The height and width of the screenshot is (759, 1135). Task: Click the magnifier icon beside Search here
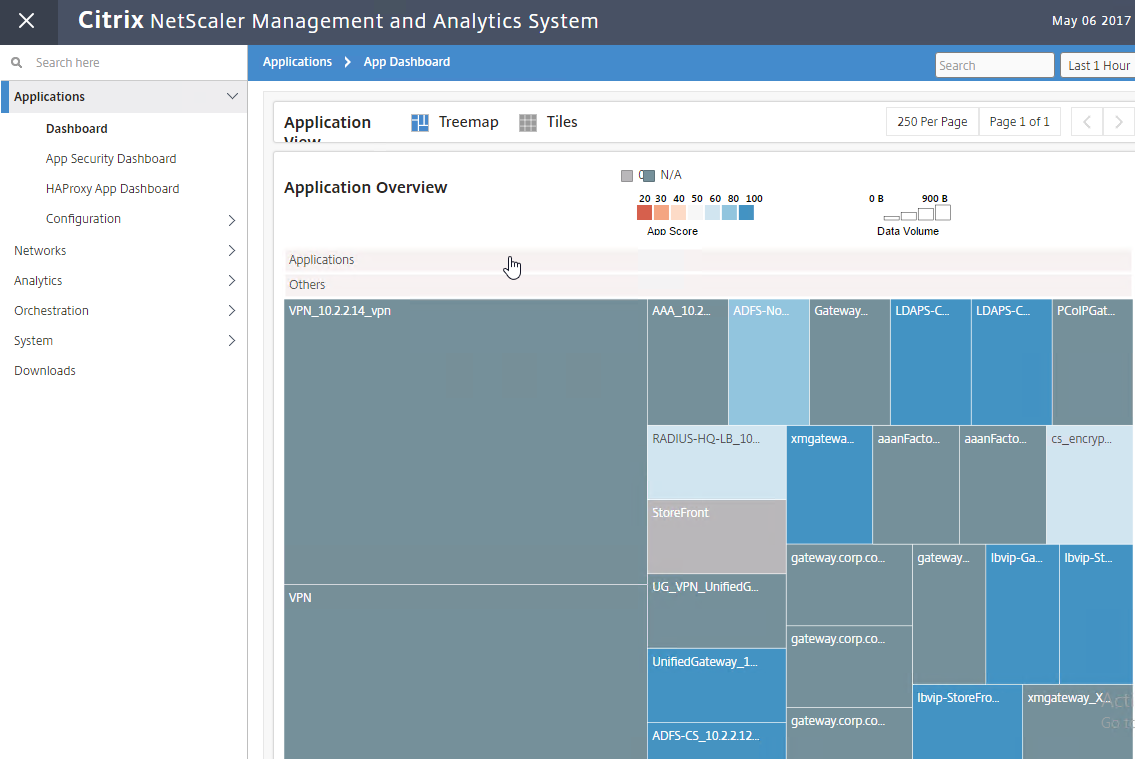click(17, 63)
